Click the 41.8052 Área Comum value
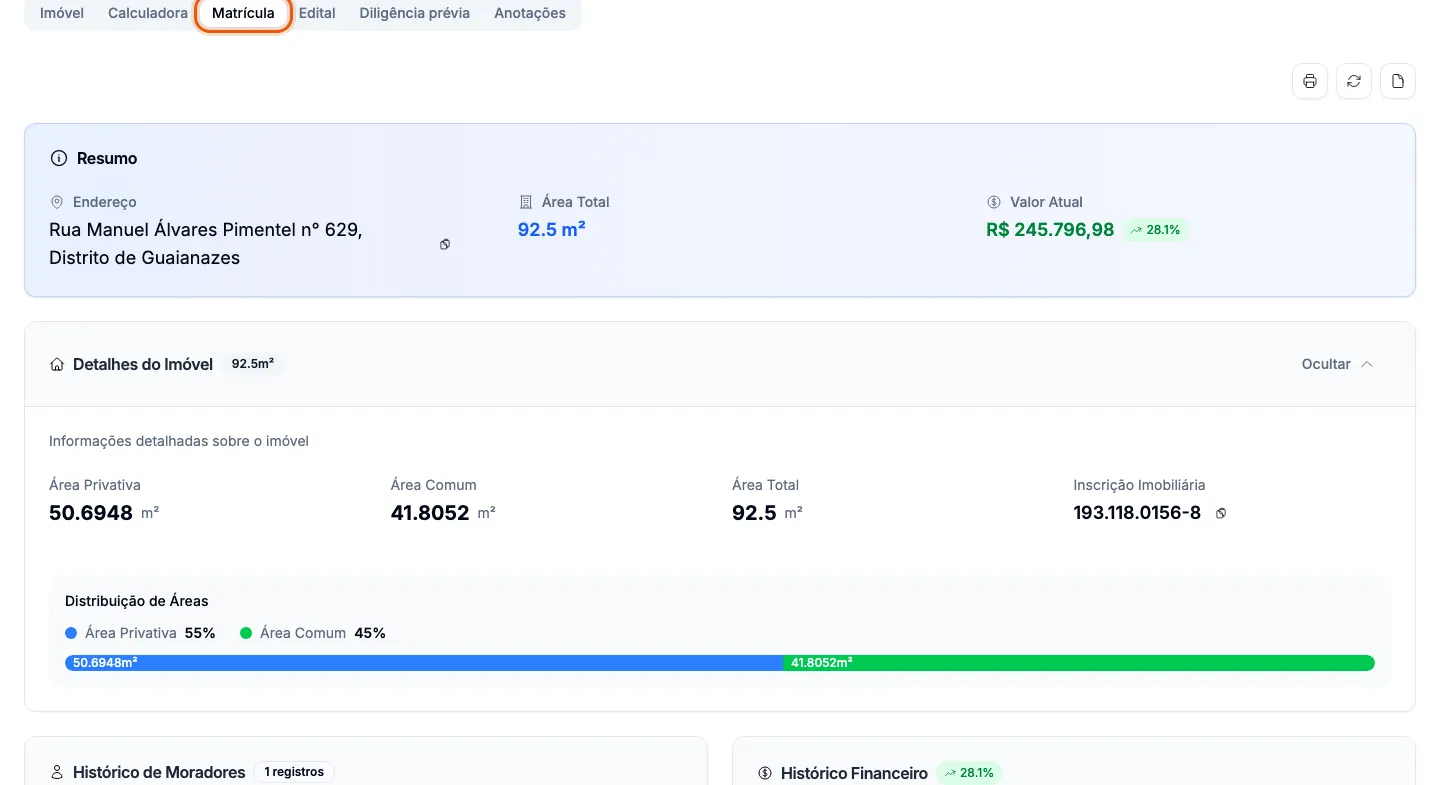The width and height of the screenshot is (1440, 785). click(x=430, y=514)
